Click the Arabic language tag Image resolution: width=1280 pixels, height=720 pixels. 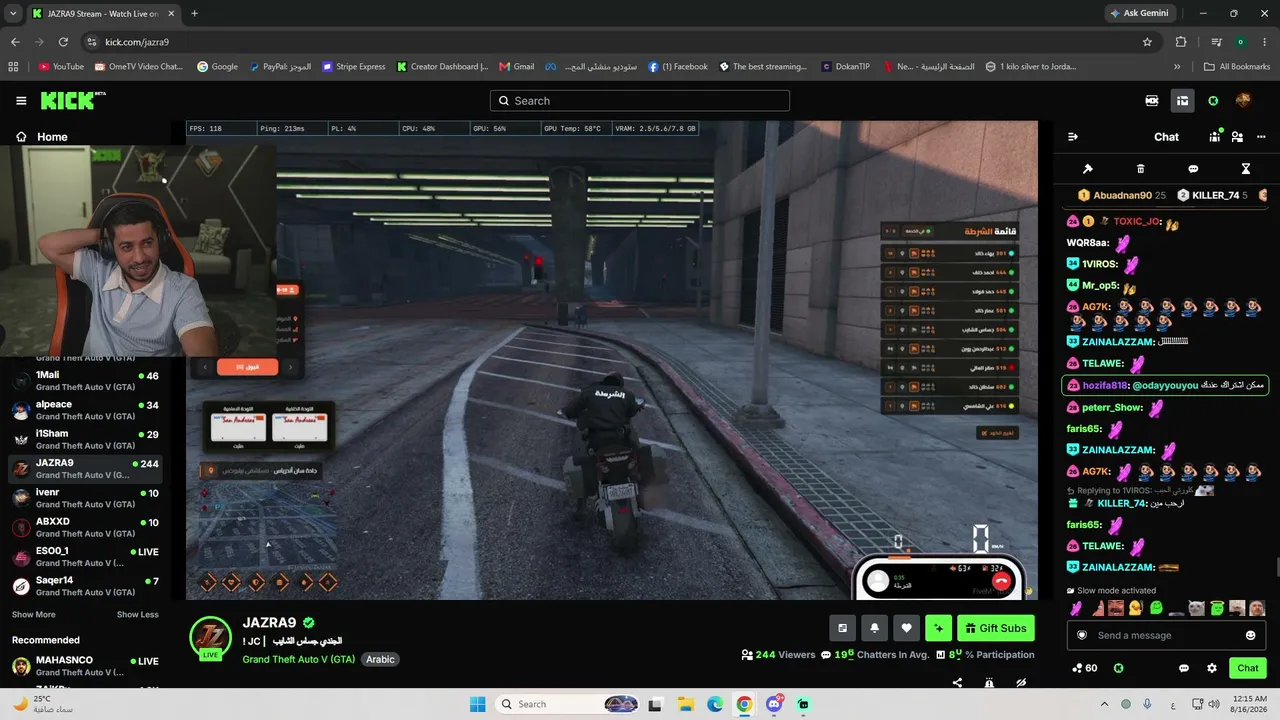(380, 659)
